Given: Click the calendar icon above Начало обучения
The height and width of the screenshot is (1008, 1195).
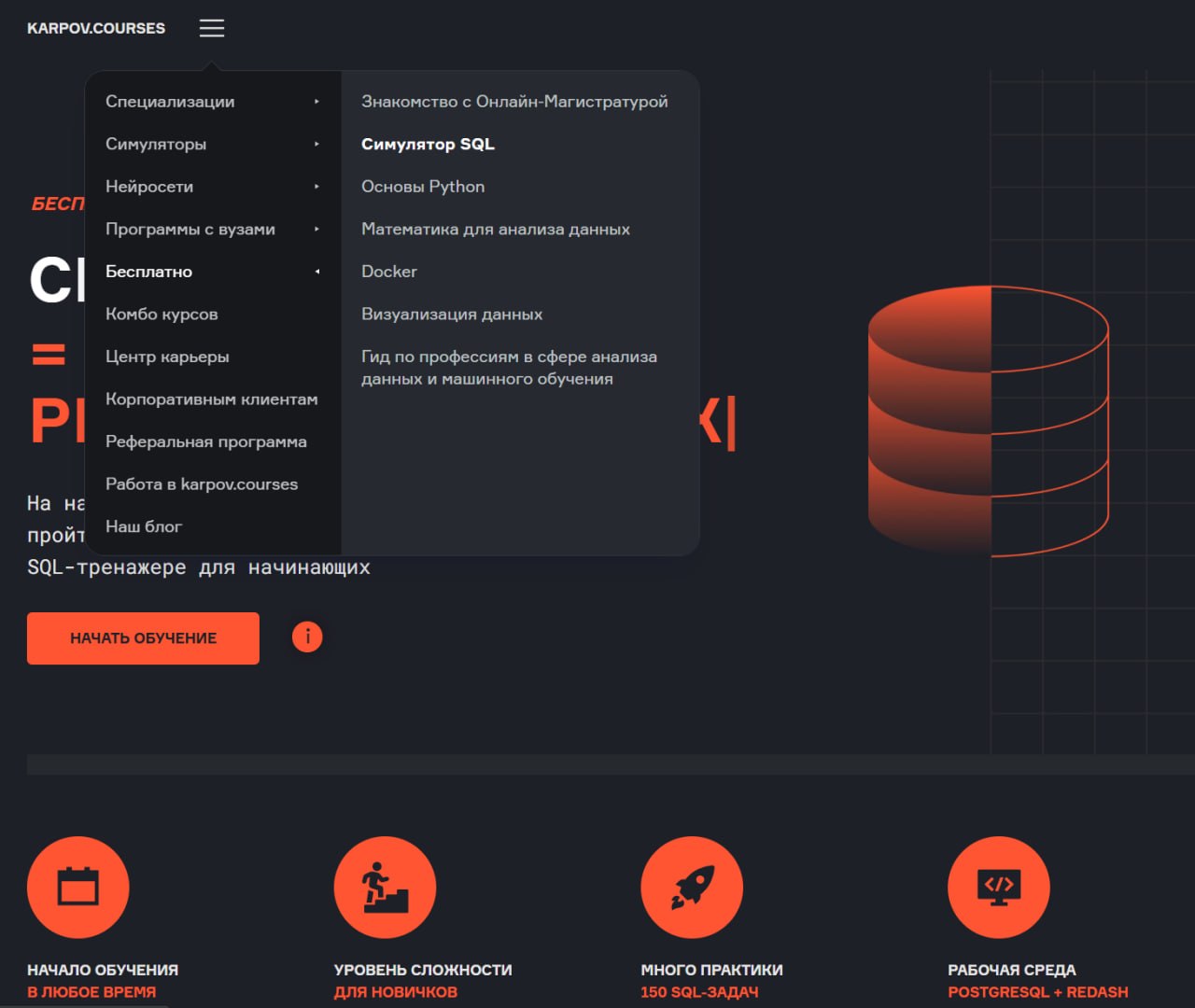Looking at the screenshot, I should tap(78, 887).
